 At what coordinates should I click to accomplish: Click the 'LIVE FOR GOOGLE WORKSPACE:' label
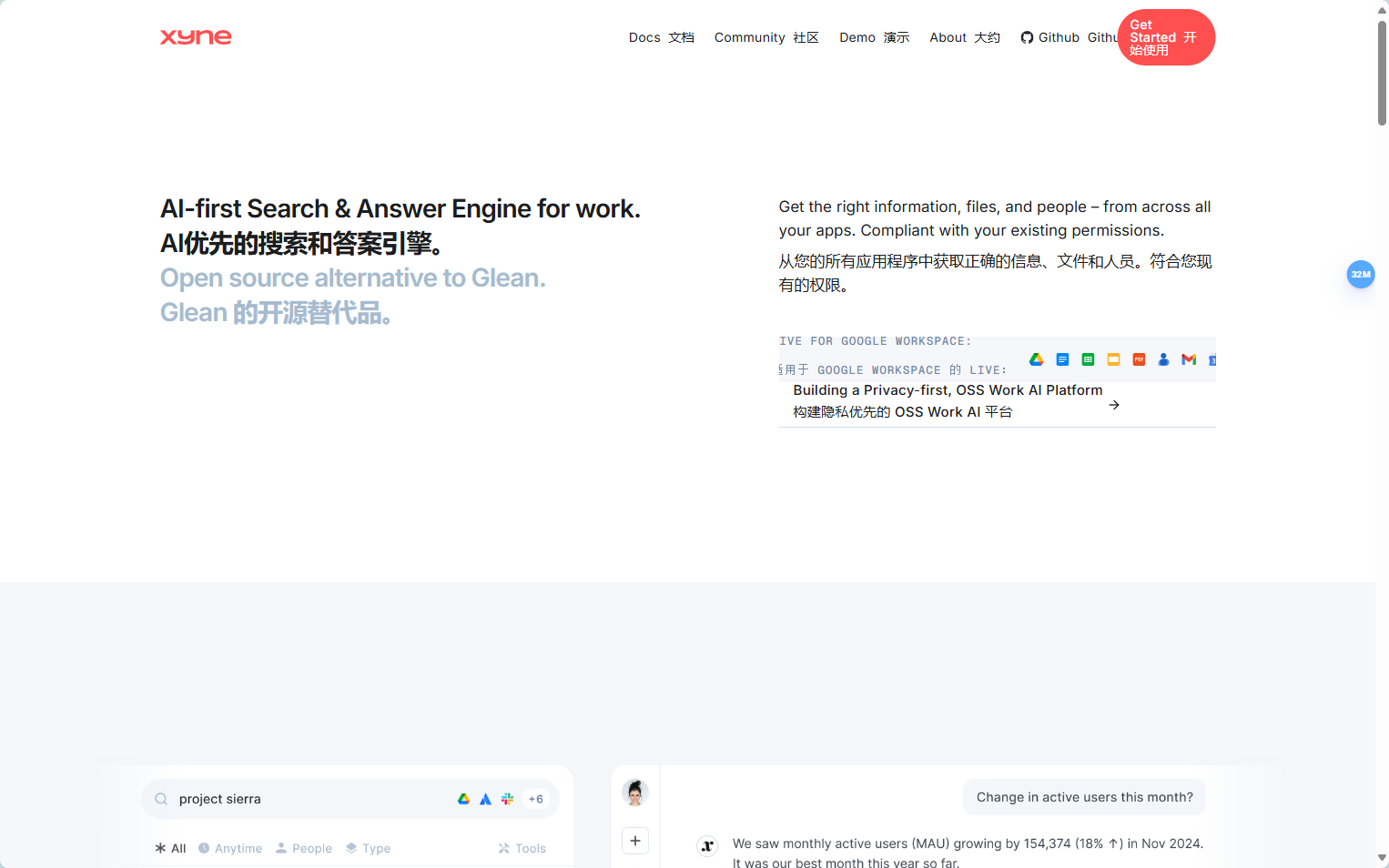pyautogui.click(x=876, y=341)
